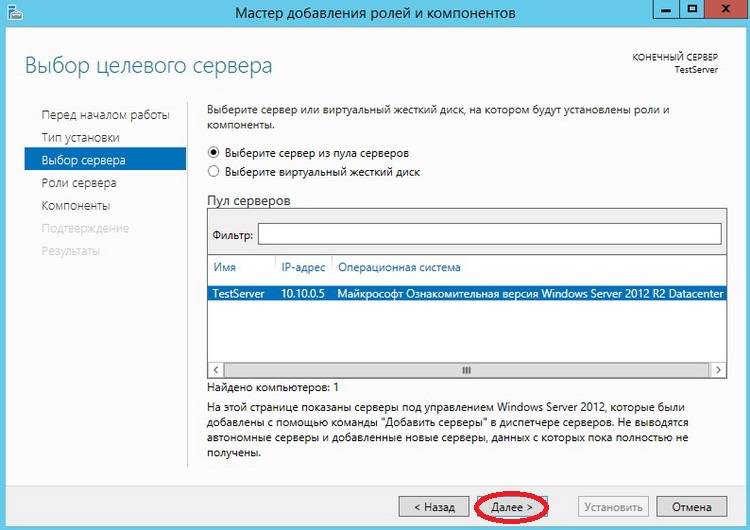The height and width of the screenshot is (530, 750).
Task: Click the 'Результаты' step in the sidebar
Action: pyautogui.click(x=71, y=251)
